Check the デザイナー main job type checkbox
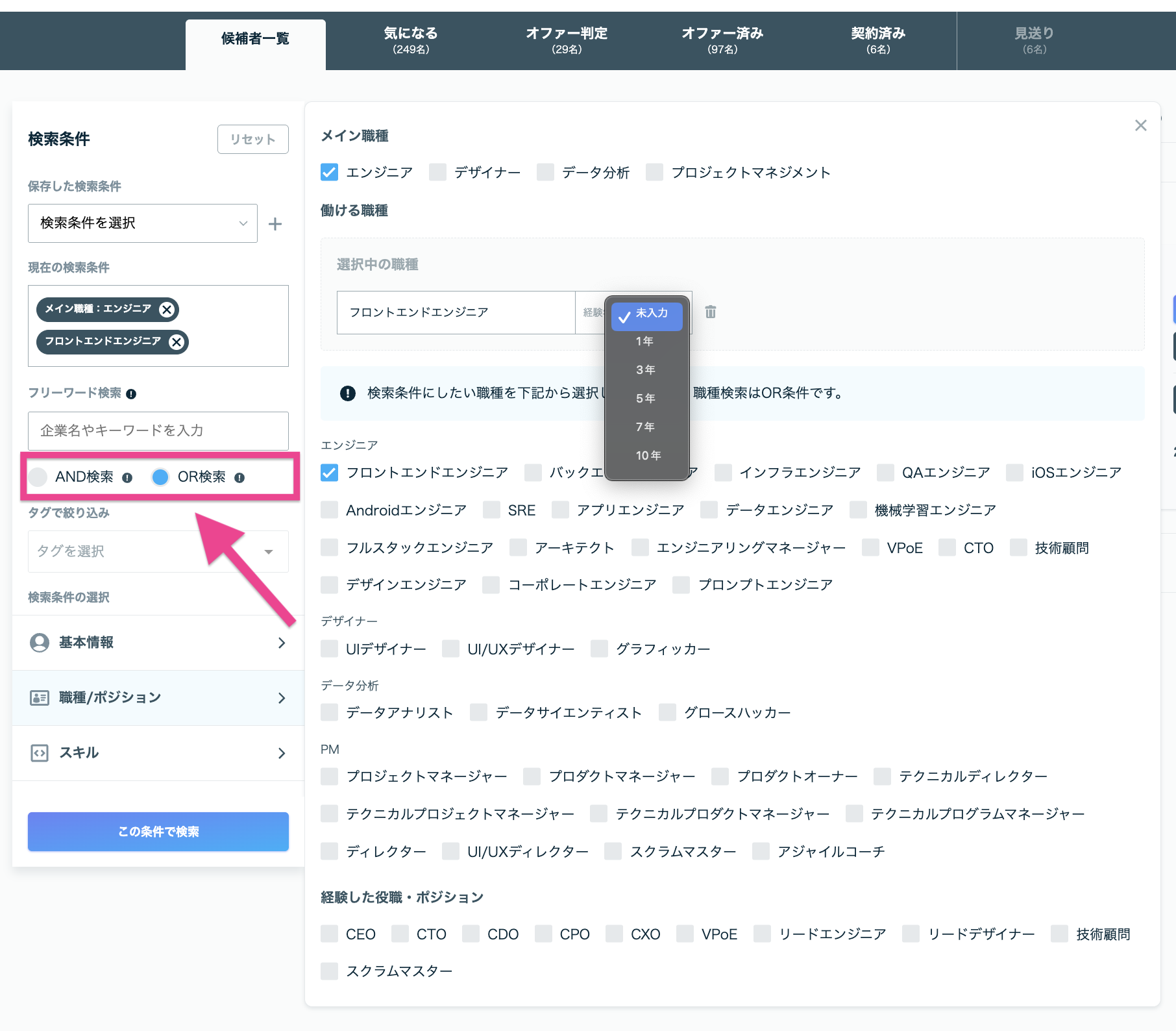 (437, 172)
